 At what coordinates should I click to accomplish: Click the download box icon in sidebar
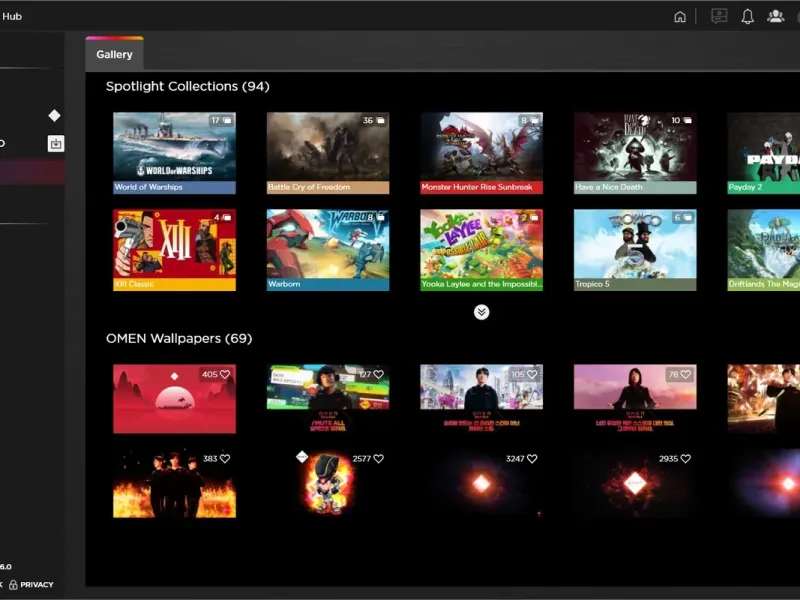56,143
